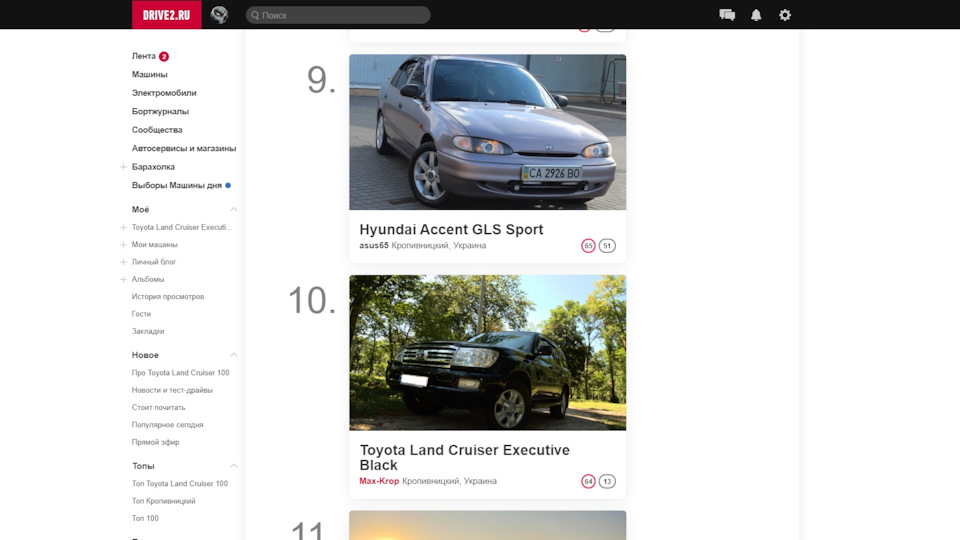Open Автосервисы и магазины

pos(184,148)
